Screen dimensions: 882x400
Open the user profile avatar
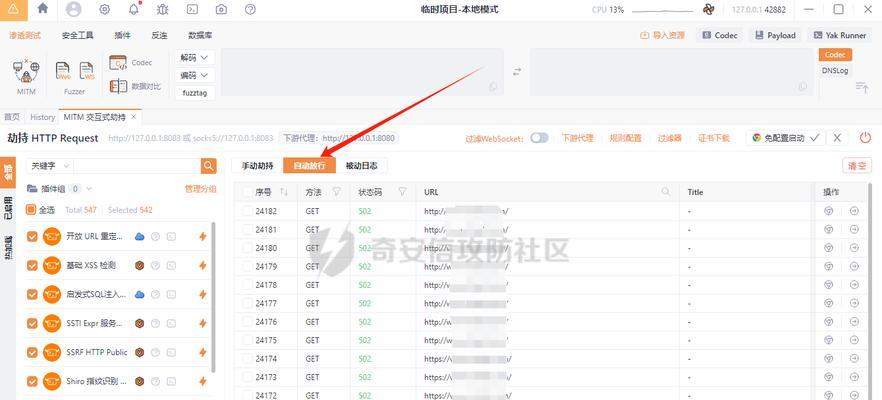[x=74, y=9]
